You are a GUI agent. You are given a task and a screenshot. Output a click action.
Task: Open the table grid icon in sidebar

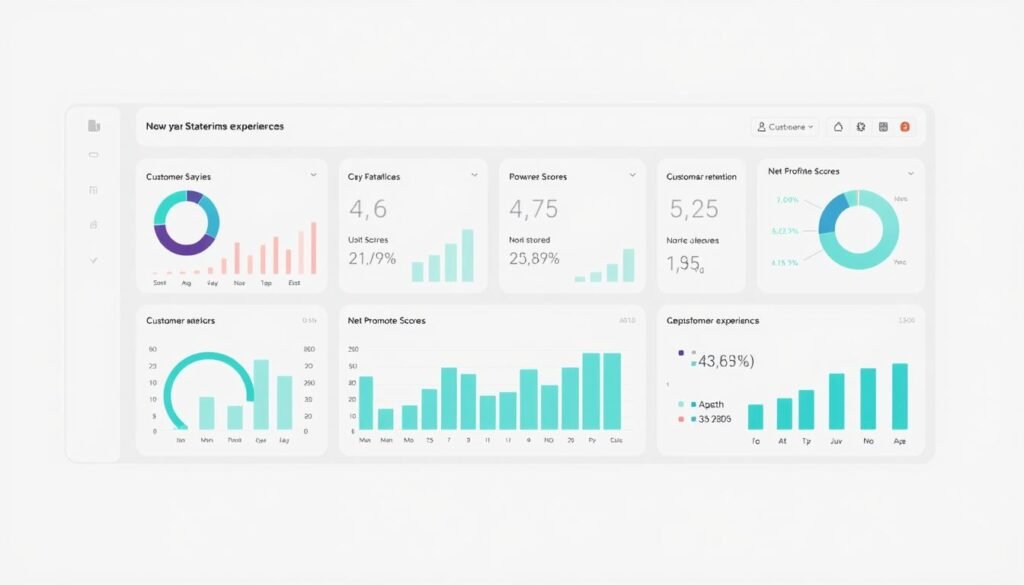click(94, 190)
